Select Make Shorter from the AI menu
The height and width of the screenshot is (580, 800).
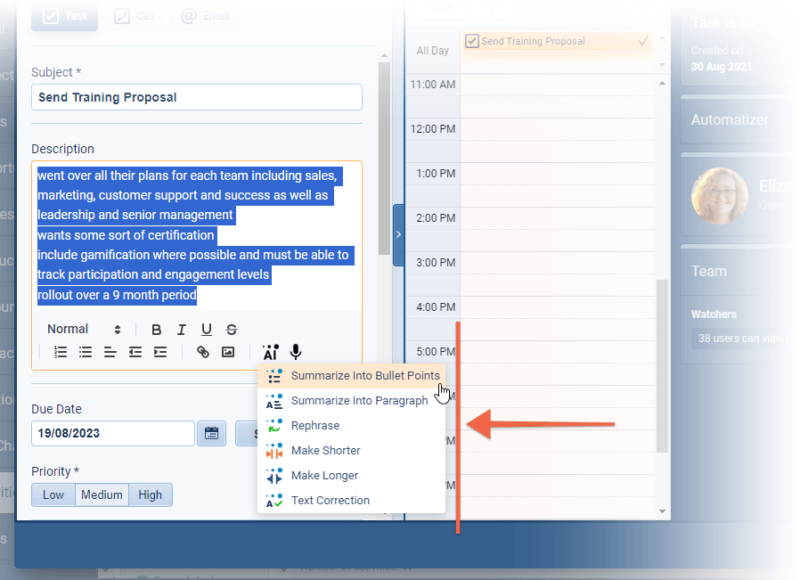[325, 451]
